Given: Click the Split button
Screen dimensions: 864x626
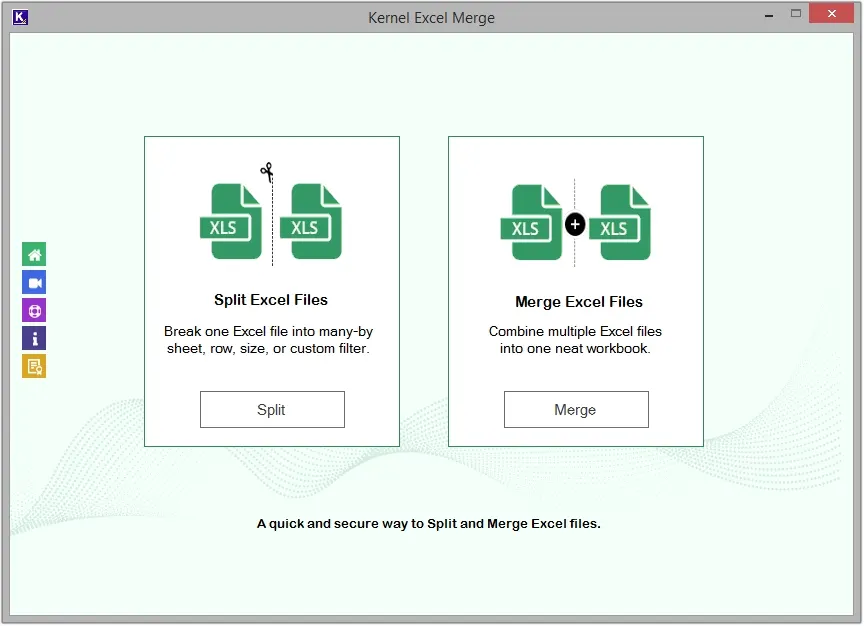Looking at the screenshot, I should tap(271, 409).
